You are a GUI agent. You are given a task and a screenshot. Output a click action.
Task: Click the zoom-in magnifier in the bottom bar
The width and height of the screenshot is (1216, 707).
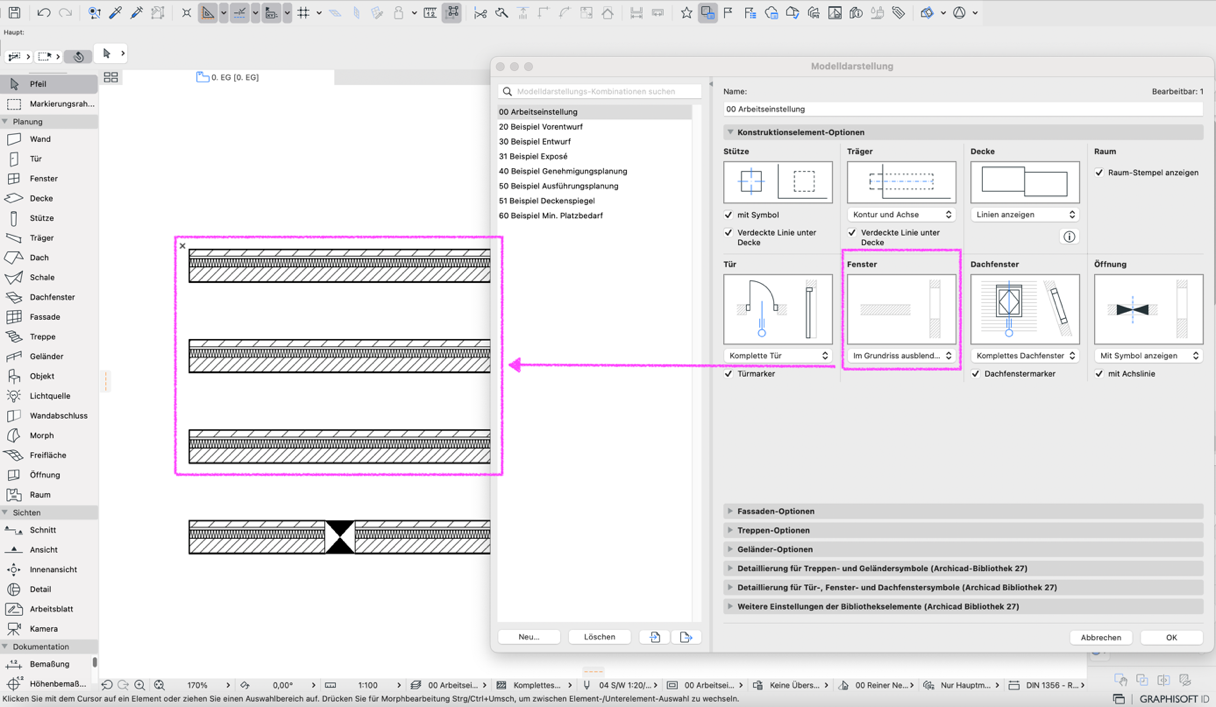coord(140,685)
